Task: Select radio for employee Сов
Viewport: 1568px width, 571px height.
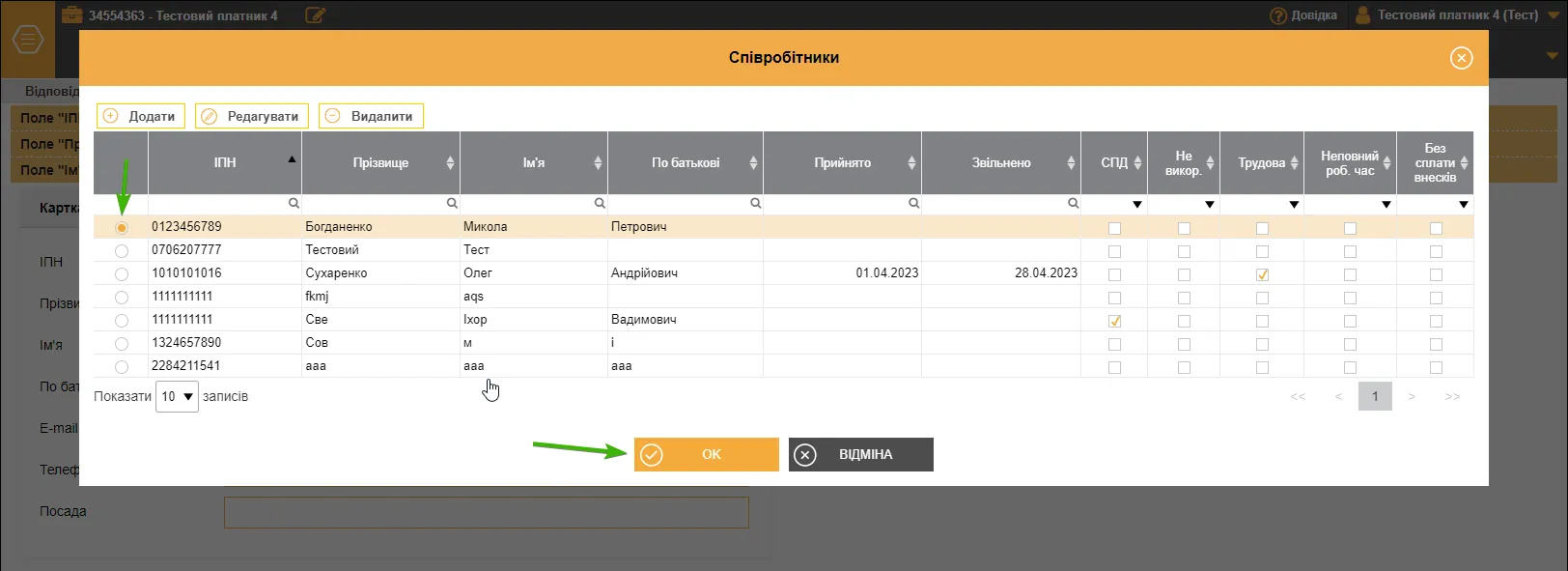Action: point(122,344)
